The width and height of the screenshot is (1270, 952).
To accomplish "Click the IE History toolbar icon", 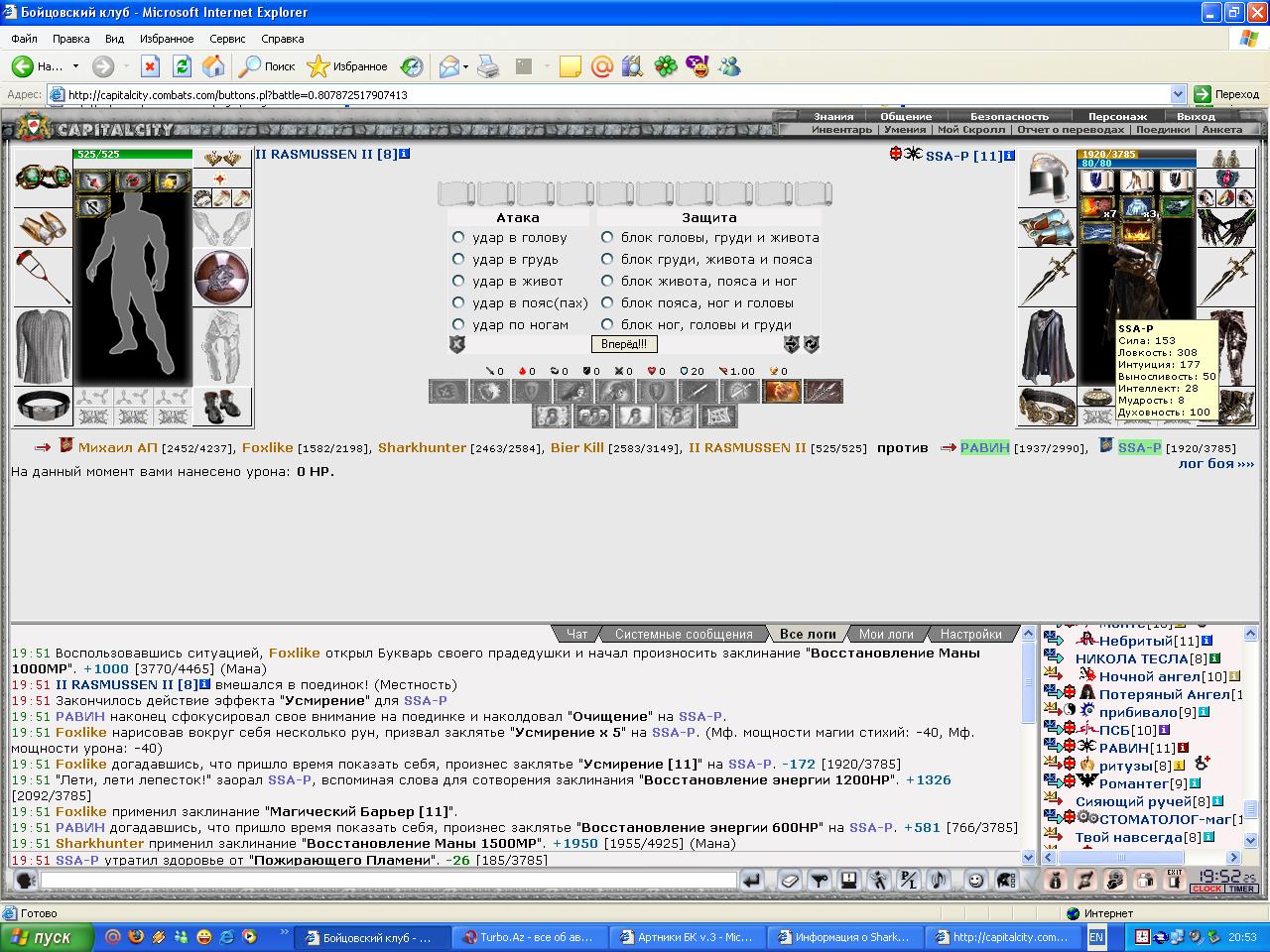I will (412, 66).
